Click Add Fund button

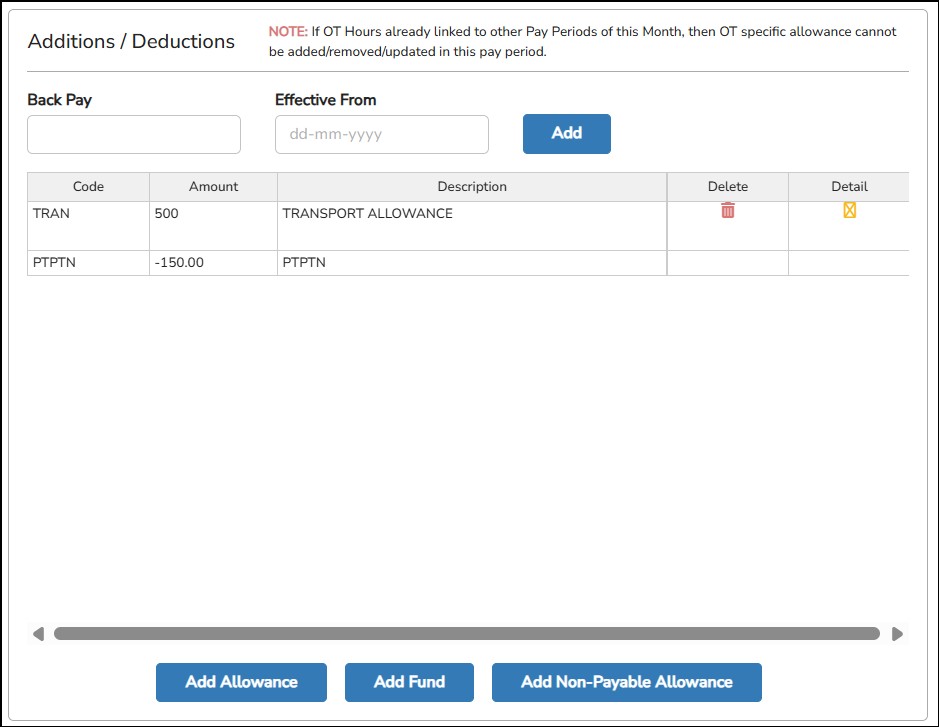coord(409,682)
